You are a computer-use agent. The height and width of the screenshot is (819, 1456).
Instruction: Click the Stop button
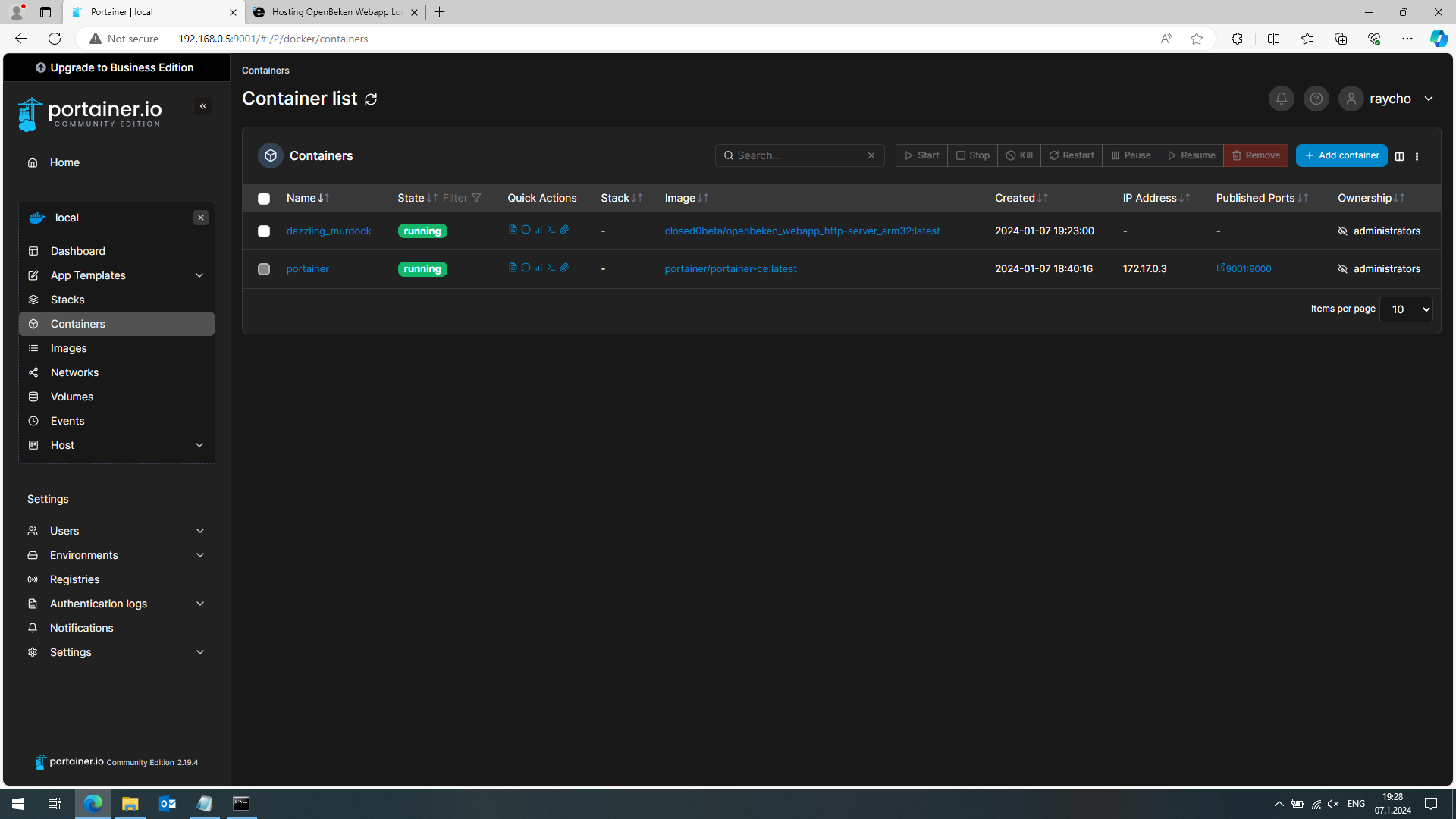(x=972, y=155)
